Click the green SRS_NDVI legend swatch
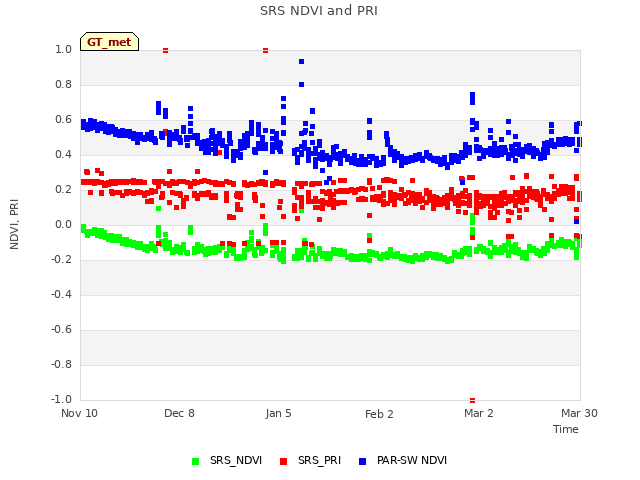 (x=196, y=461)
